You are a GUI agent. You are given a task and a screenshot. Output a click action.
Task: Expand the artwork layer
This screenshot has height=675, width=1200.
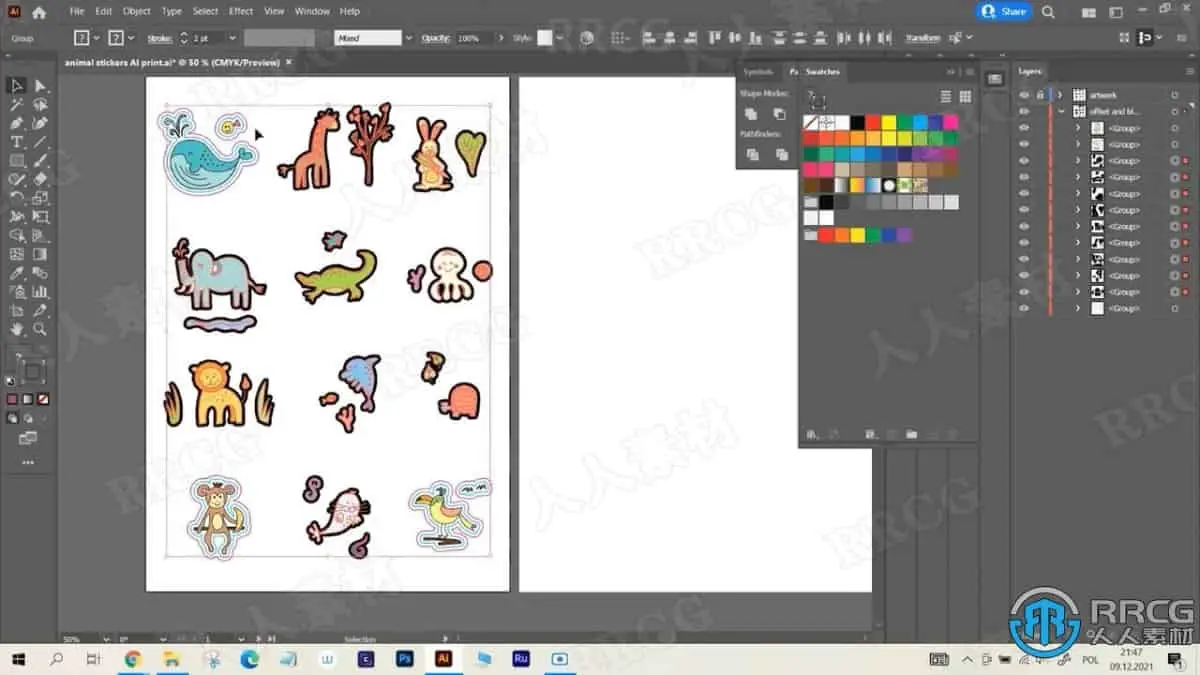(1060, 95)
